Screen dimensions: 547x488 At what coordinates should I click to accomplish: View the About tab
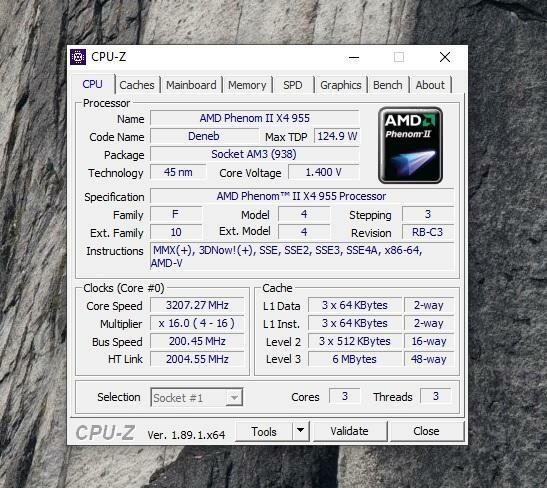coord(430,85)
